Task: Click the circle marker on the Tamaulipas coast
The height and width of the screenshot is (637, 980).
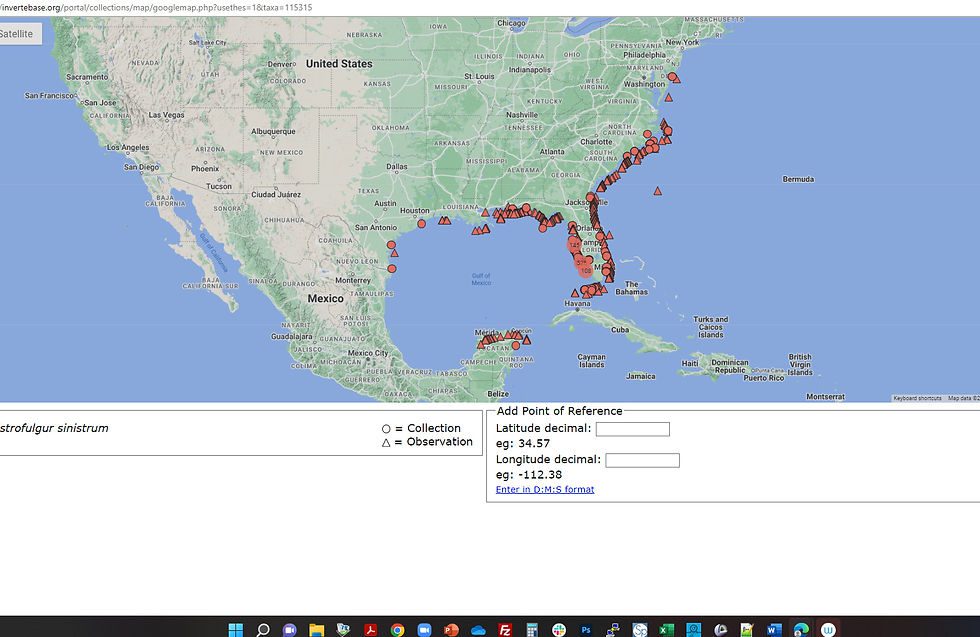Action: click(392, 269)
